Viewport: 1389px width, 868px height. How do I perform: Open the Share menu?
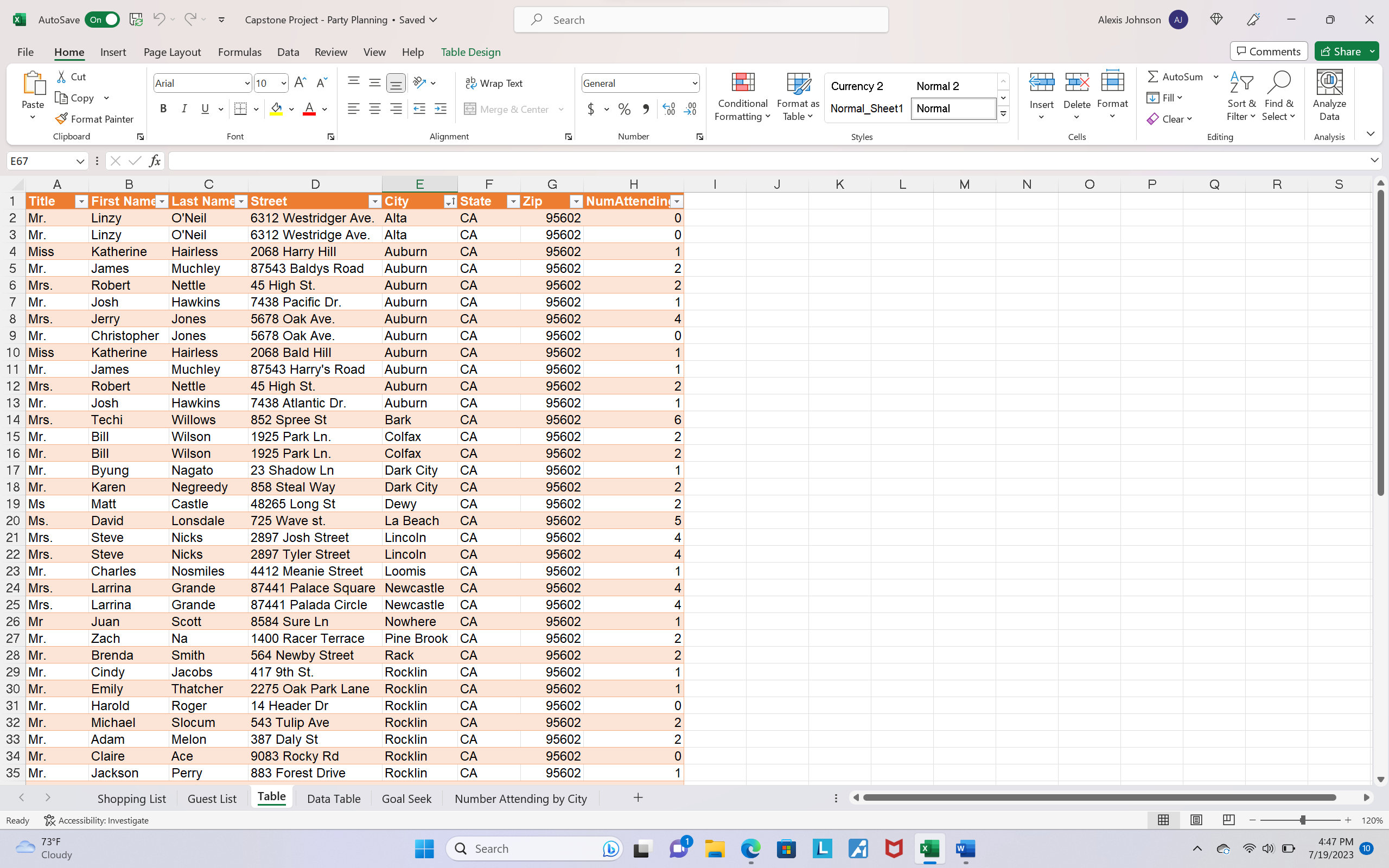[1346, 51]
